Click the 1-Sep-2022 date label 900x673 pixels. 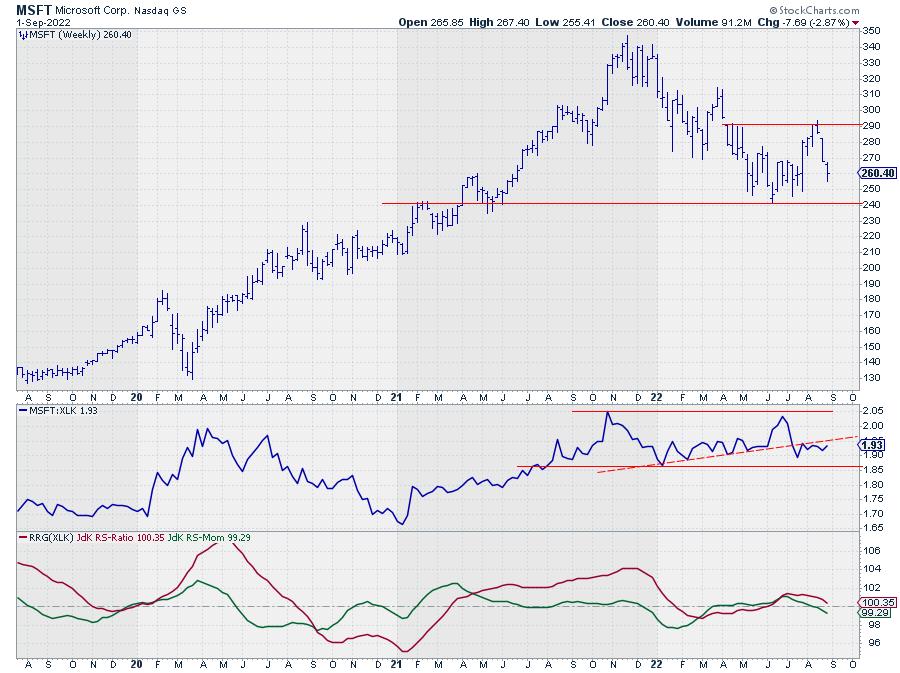click(44, 22)
